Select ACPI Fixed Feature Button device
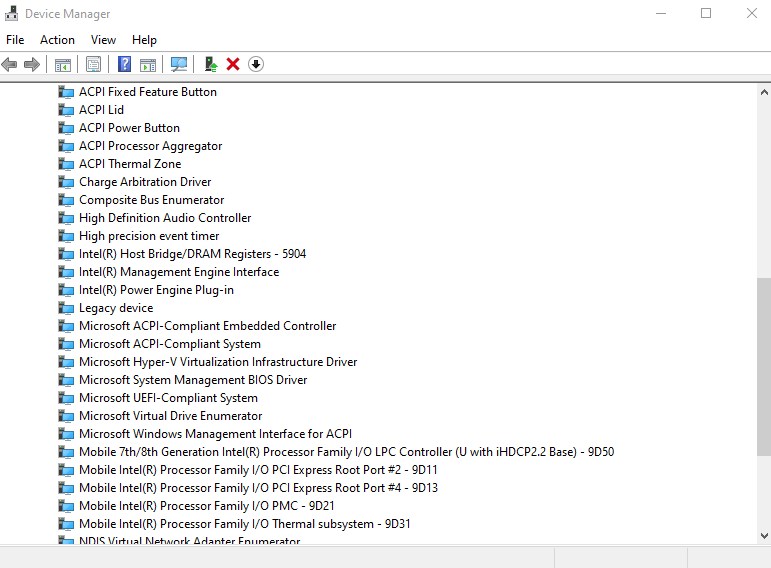This screenshot has width=771, height=568. click(x=148, y=92)
